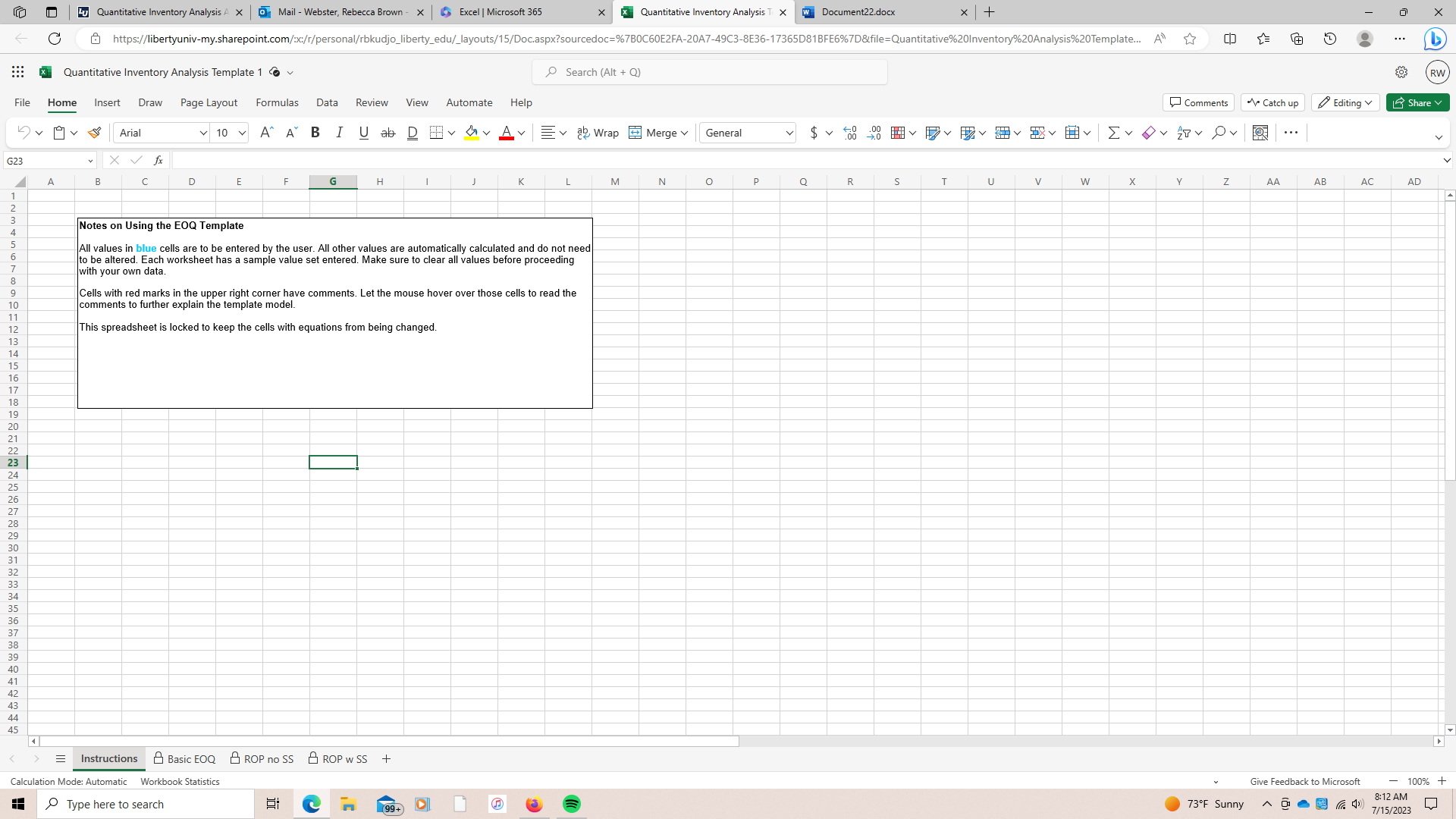
Task: Open the Editing mode dropdown
Action: tap(1345, 102)
